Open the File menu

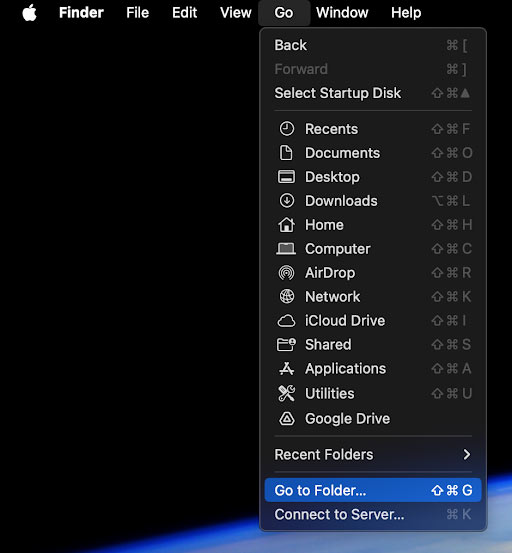pos(138,13)
